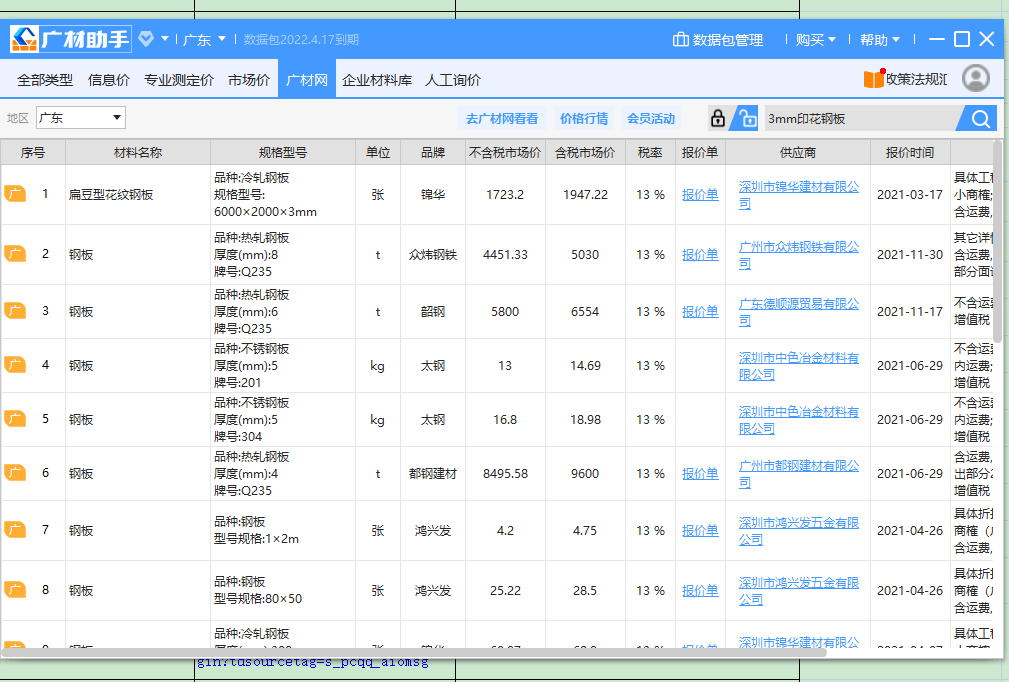The image size is (1009, 682).
Task: Switch to the 信息价 tab
Action: click(x=109, y=80)
